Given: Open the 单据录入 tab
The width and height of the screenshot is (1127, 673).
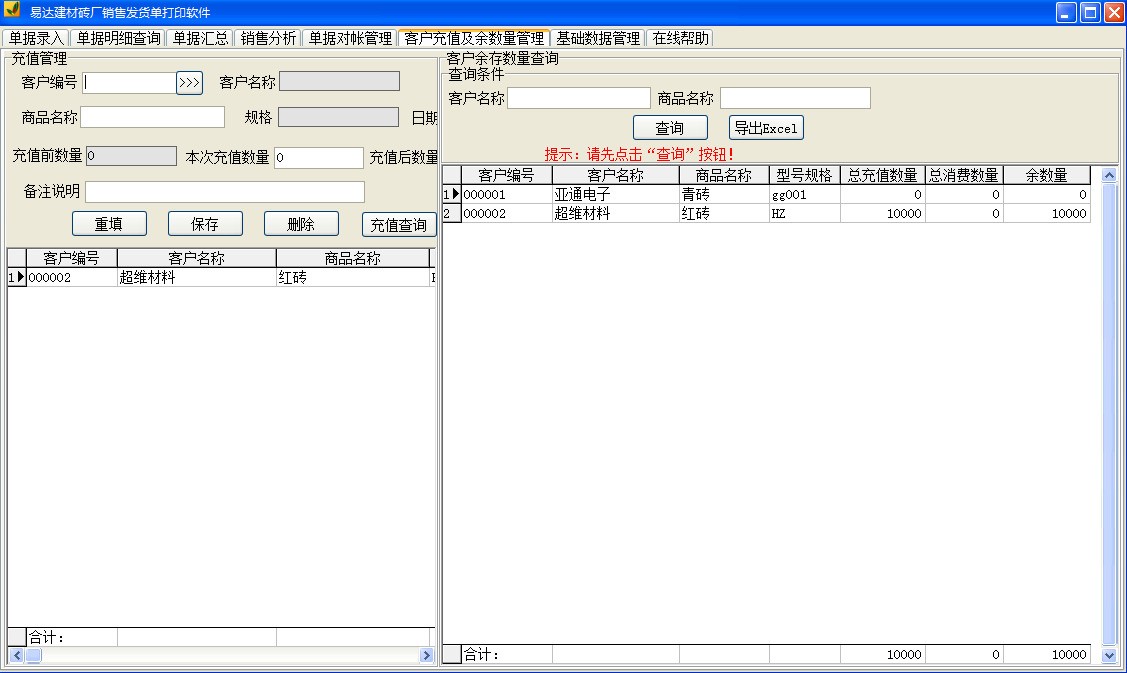Looking at the screenshot, I should [36, 38].
